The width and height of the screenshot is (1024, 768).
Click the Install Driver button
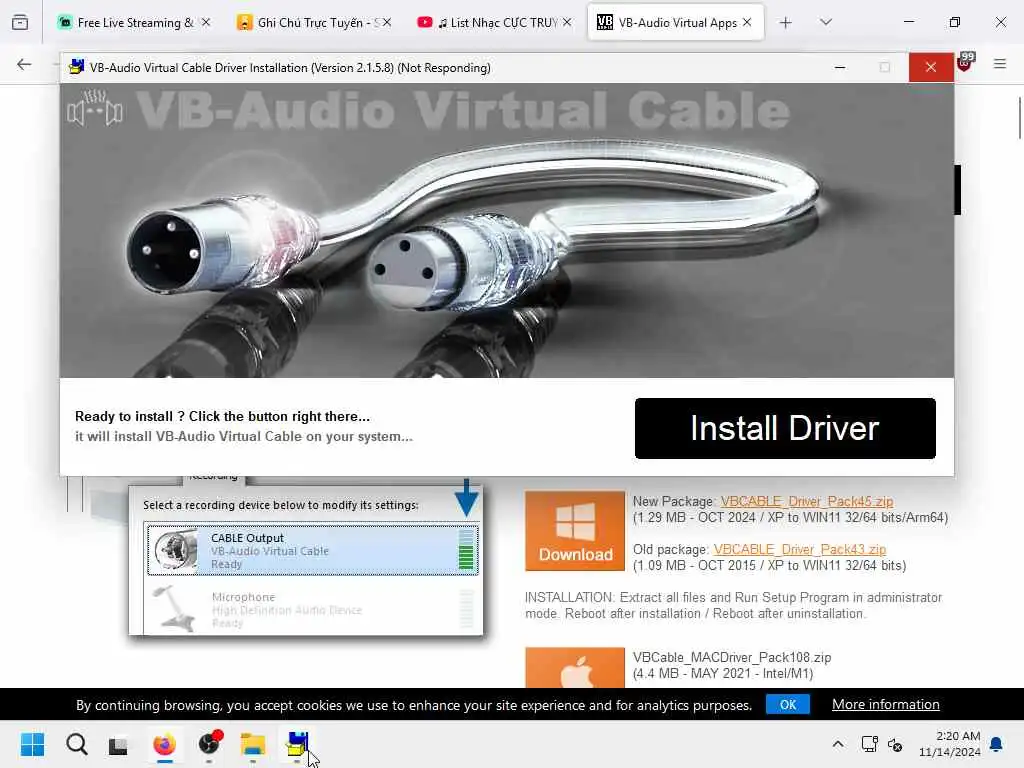[x=785, y=428]
